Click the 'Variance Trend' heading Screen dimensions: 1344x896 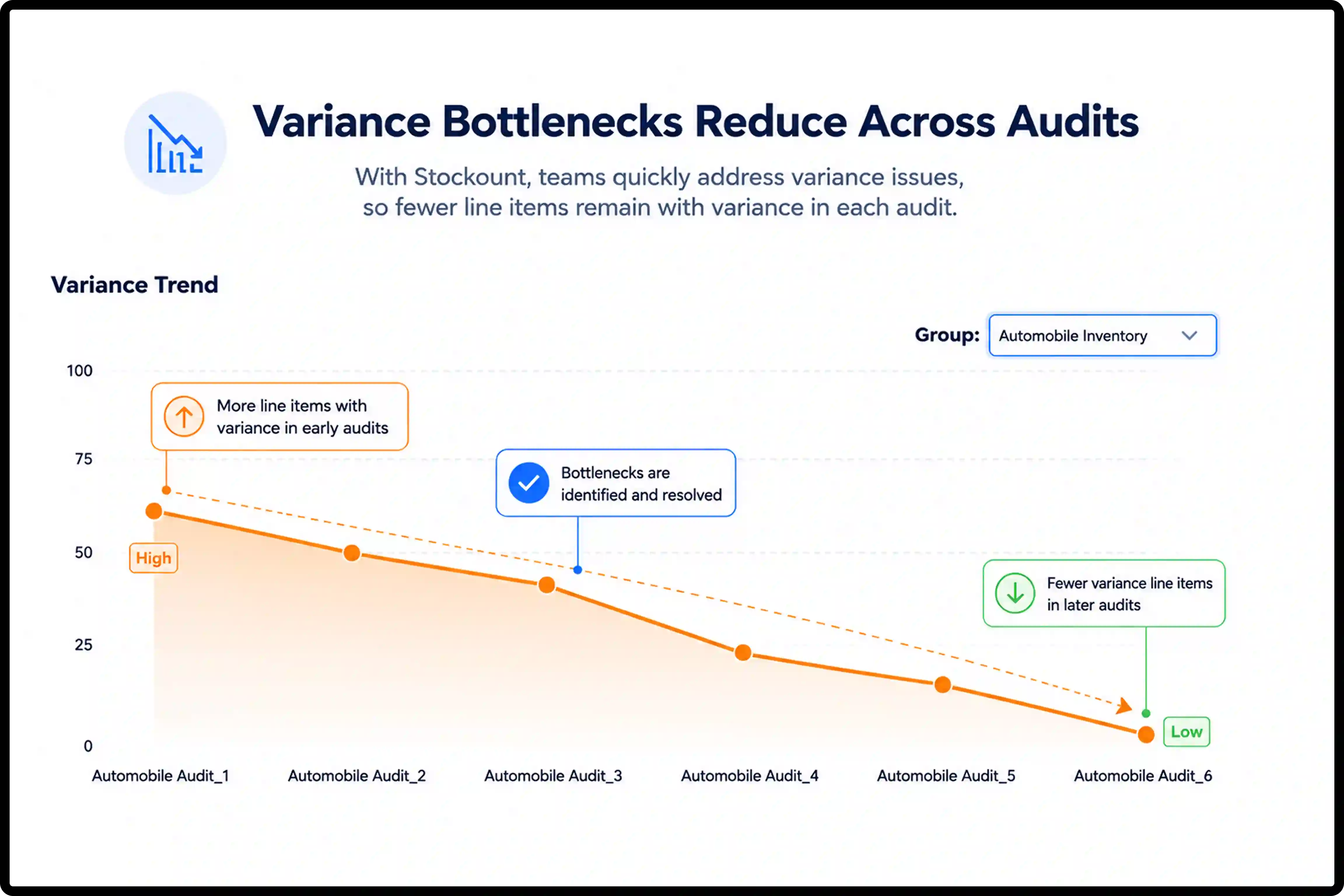tap(135, 285)
